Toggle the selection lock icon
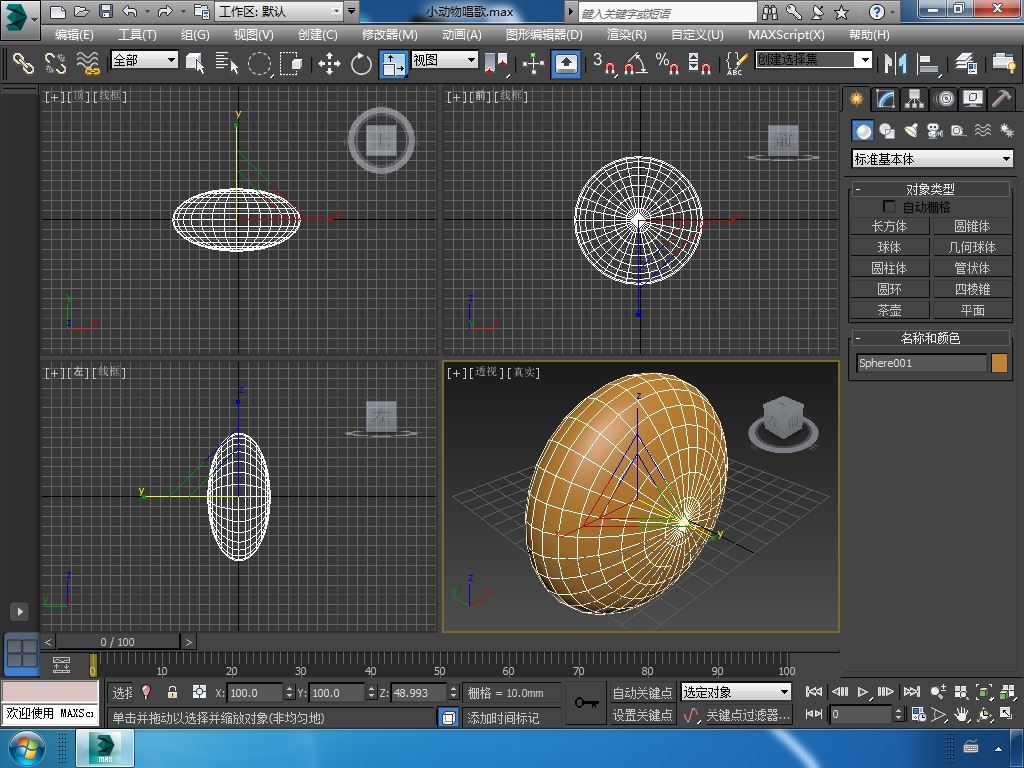The height and width of the screenshot is (768, 1024). tap(172, 692)
